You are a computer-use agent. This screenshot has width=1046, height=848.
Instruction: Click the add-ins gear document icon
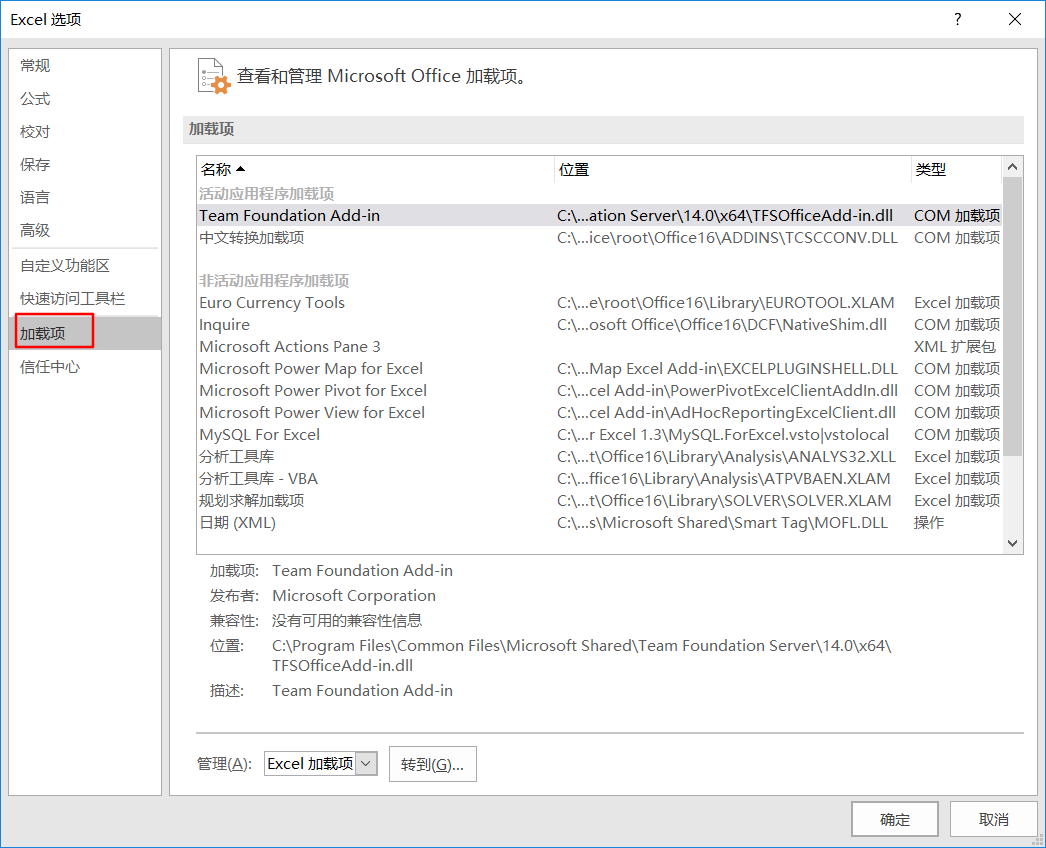click(x=213, y=76)
